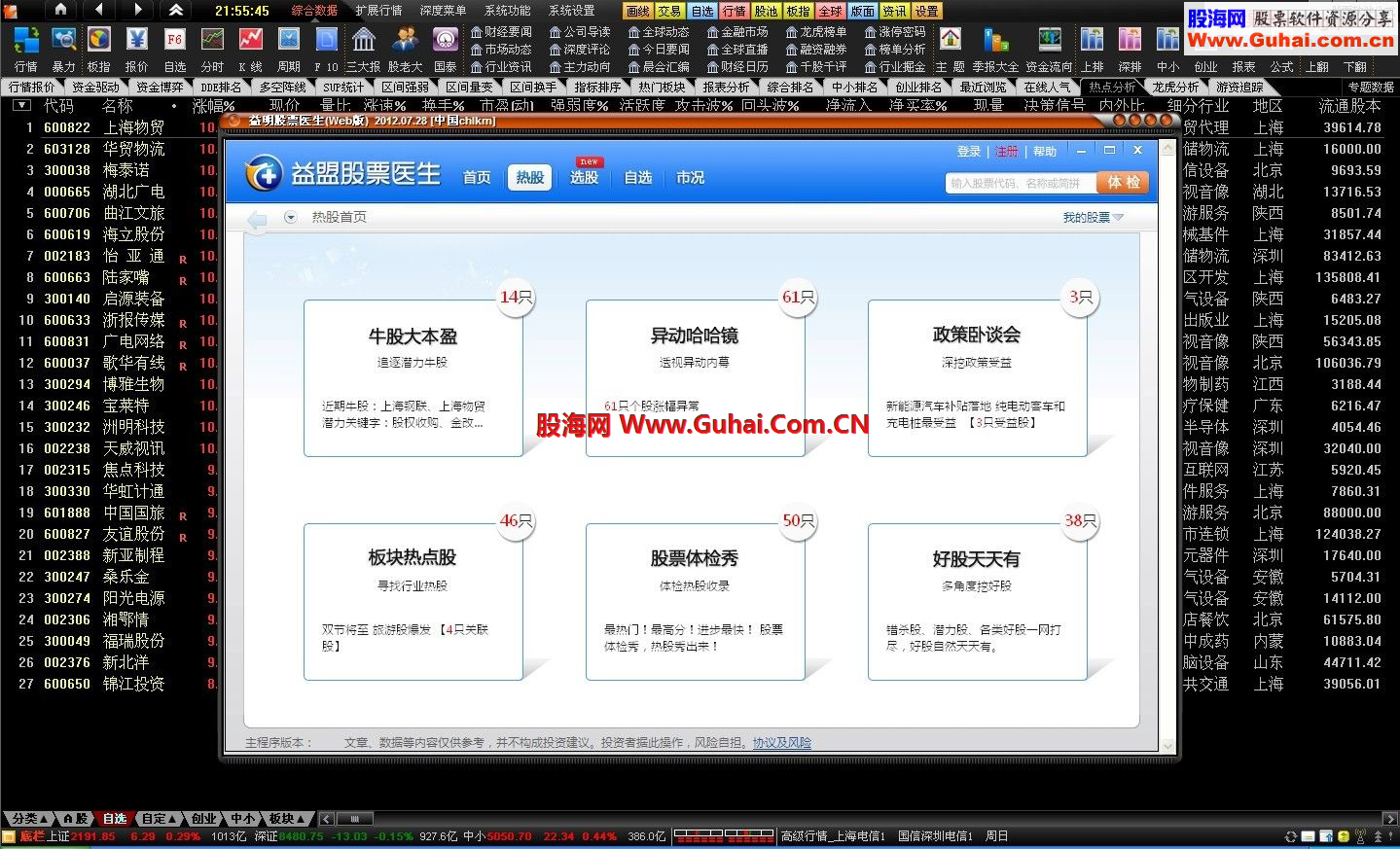The image size is (1400, 849).
Task: Open the 上排 Shanghai ranking icon
Action: (x=1093, y=40)
